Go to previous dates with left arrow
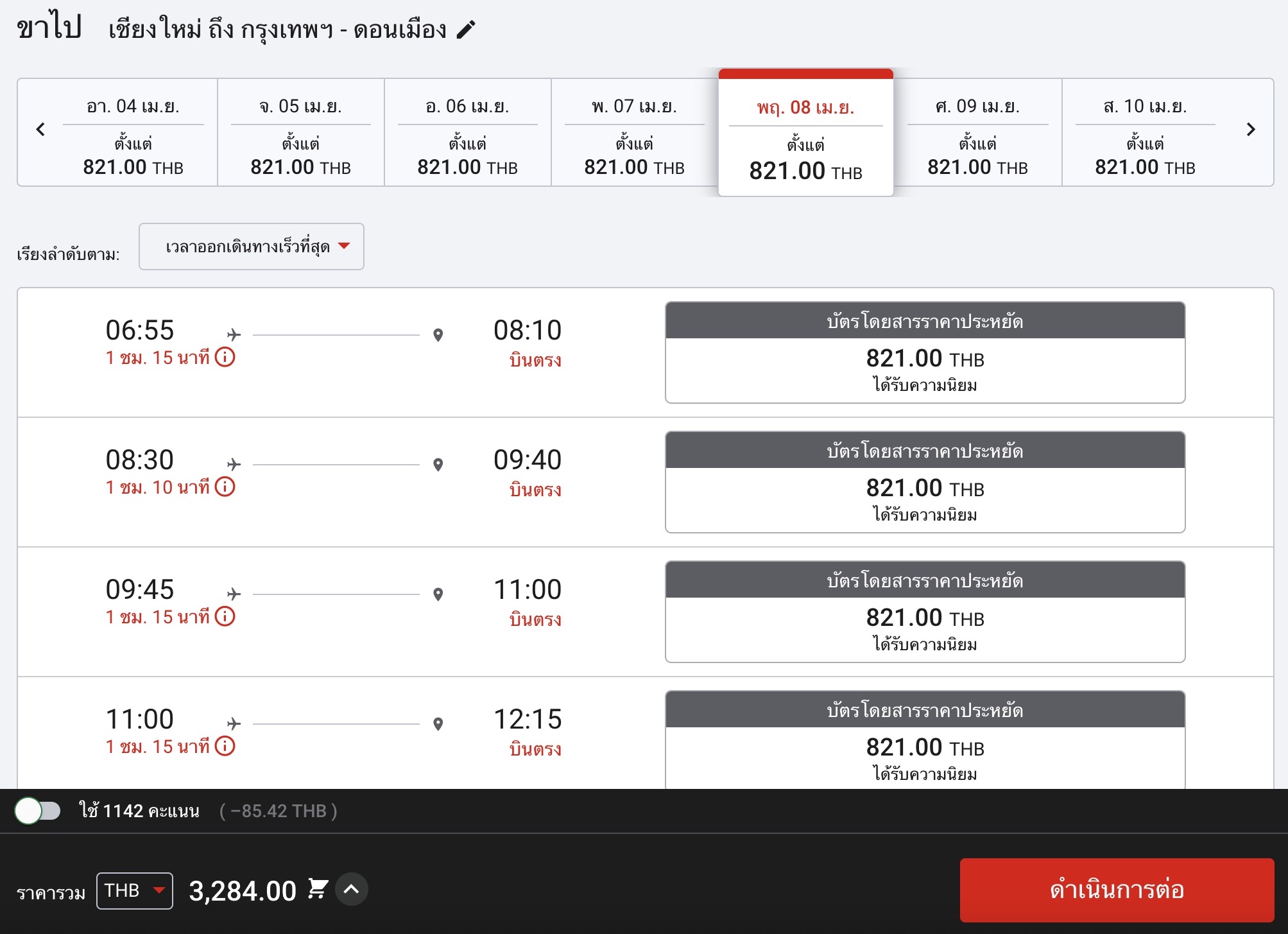The height and width of the screenshot is (934, 1288). click(40, 130)
